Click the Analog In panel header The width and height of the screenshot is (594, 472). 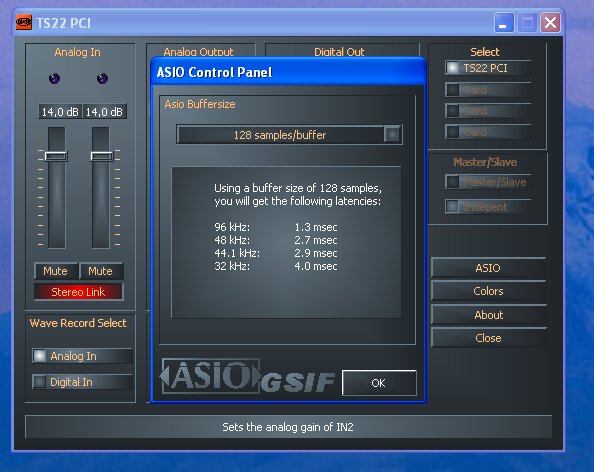coord(78,52)
